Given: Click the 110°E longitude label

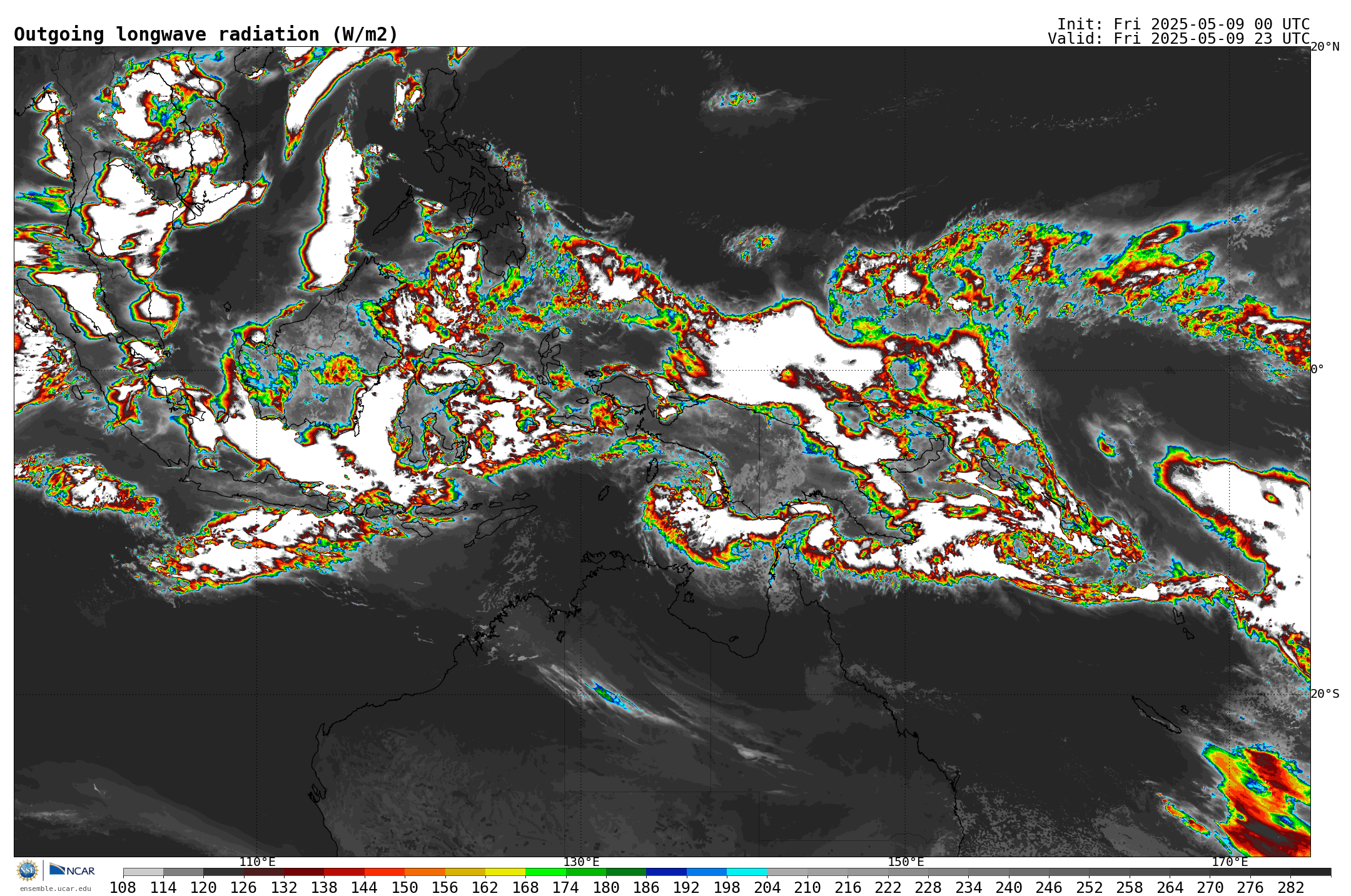Looking at the screenshot, I should (257, 862).
